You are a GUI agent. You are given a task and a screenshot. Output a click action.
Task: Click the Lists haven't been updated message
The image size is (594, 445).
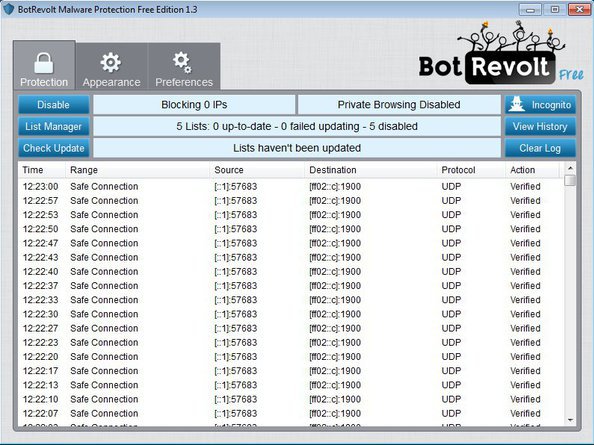(297, 148)
